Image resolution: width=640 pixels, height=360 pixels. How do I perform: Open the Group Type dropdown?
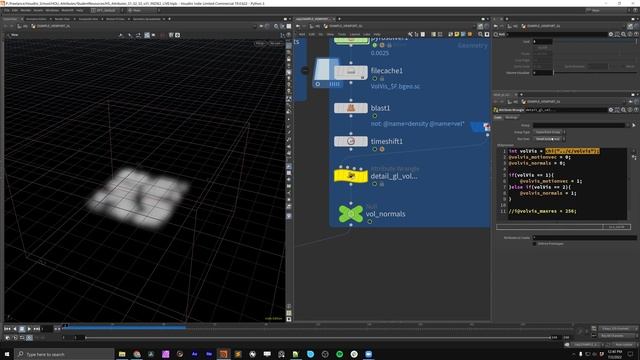click(x=549, y=132)
